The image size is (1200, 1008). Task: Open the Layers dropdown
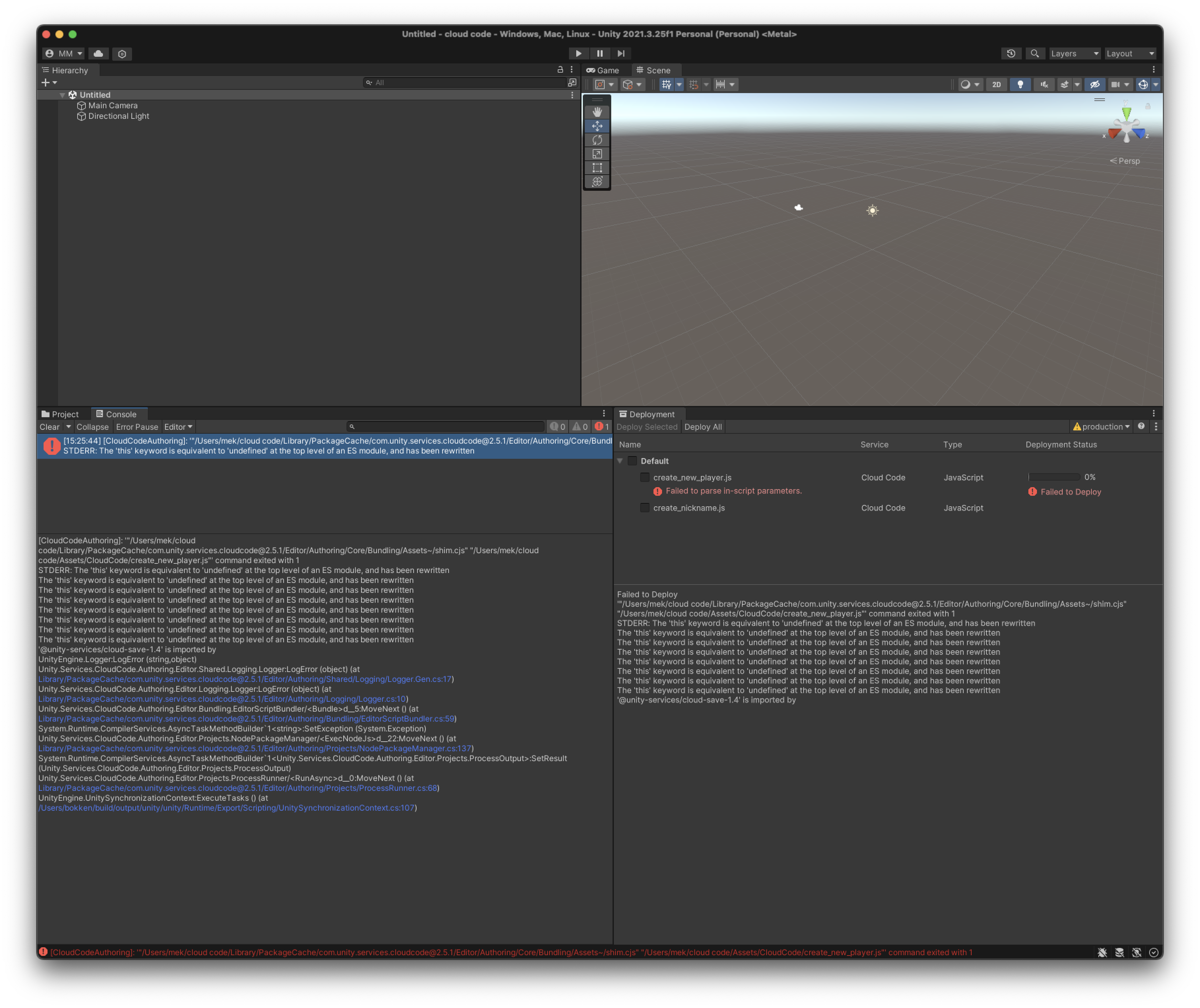pos(1074,53)
